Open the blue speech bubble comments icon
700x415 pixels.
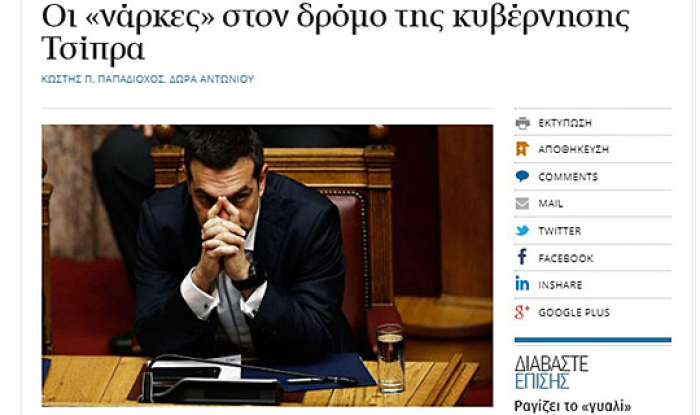pos(522,176)
